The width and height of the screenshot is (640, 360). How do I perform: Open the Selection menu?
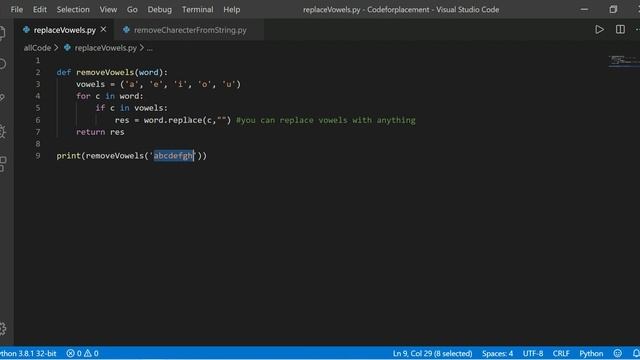tap(73, 9)
